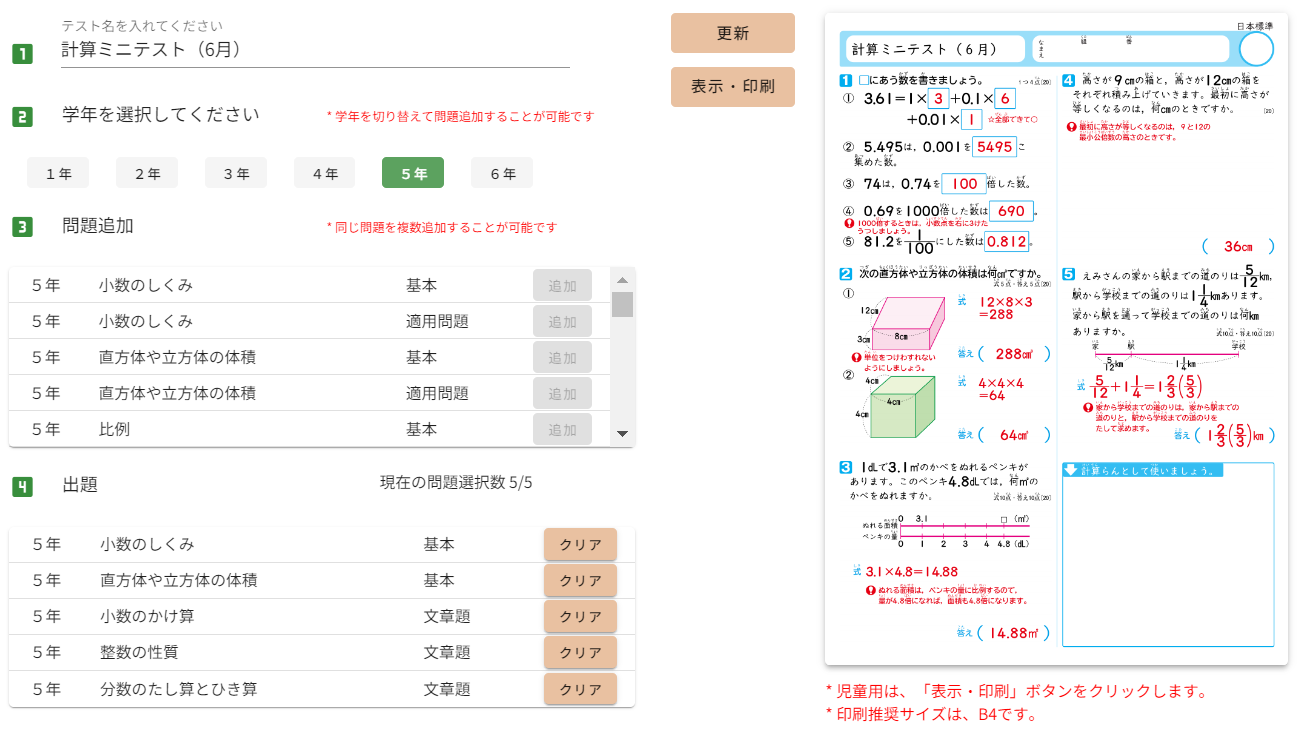Select grade 6年
The height and width of the screenshot is (729, 1307).
pos(502,173)
